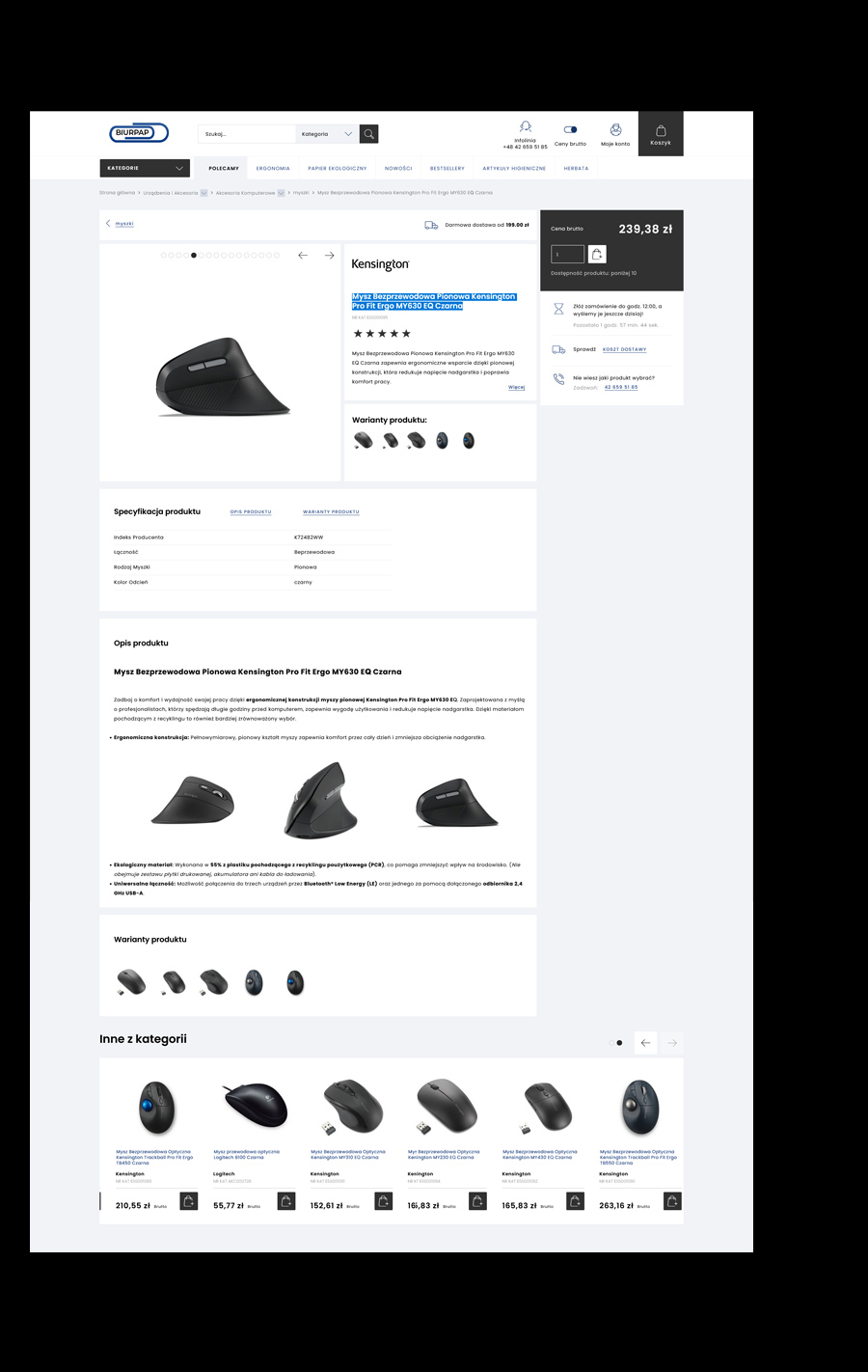Add product to cart beside quantity field
Screen dimensions: 868x1372
pyautogui.click(x=597, y=255)
